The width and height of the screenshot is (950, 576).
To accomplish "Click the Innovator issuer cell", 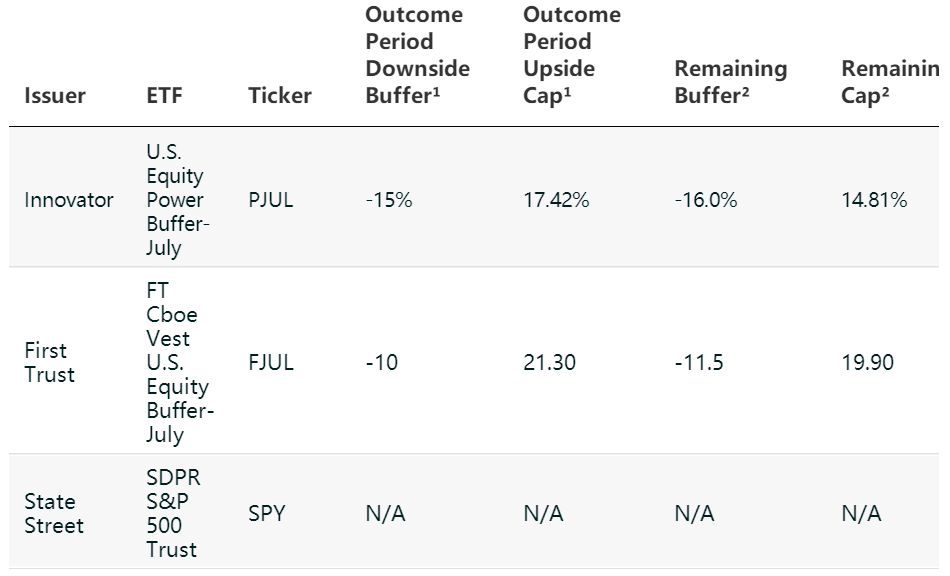I will pyautogui.click(x=69, y=200).
